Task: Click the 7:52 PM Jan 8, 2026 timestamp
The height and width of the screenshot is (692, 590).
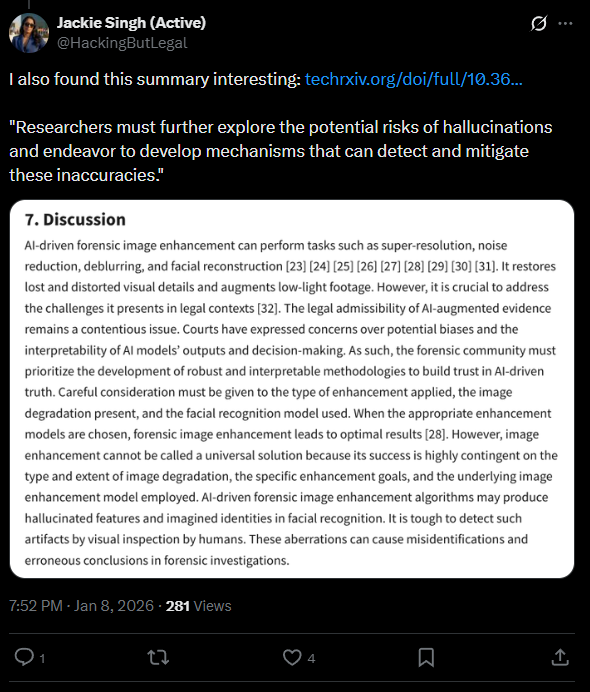Action: click(x=81, y=606)
